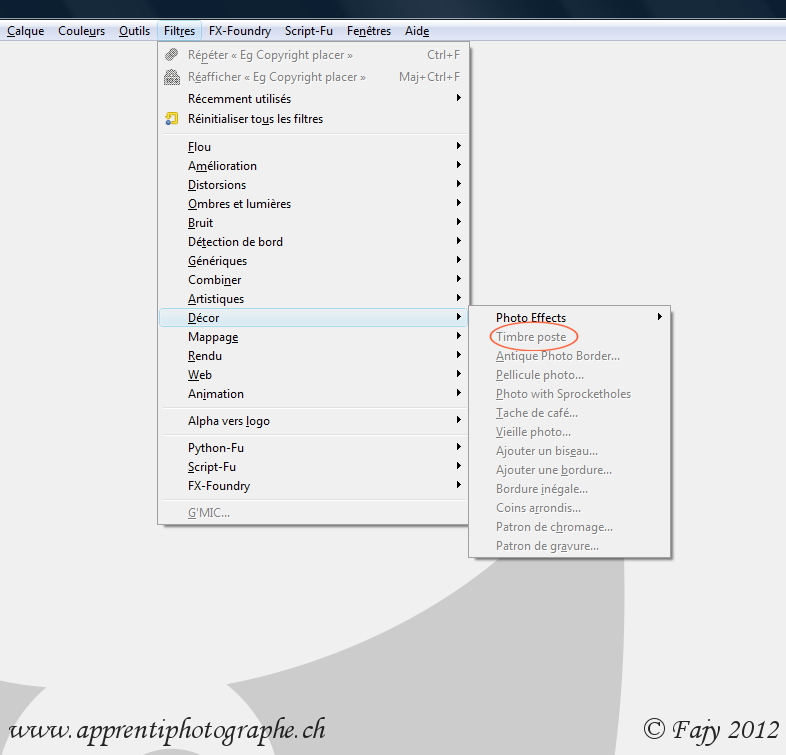Choose Antique Photo Border filter

point(557,356)
